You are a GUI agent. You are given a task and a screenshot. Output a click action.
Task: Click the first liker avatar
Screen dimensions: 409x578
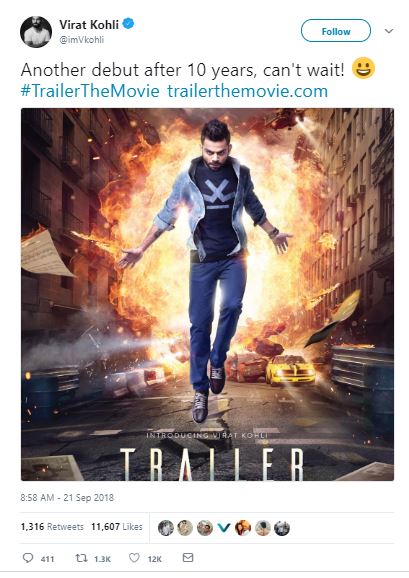(166, 528)
